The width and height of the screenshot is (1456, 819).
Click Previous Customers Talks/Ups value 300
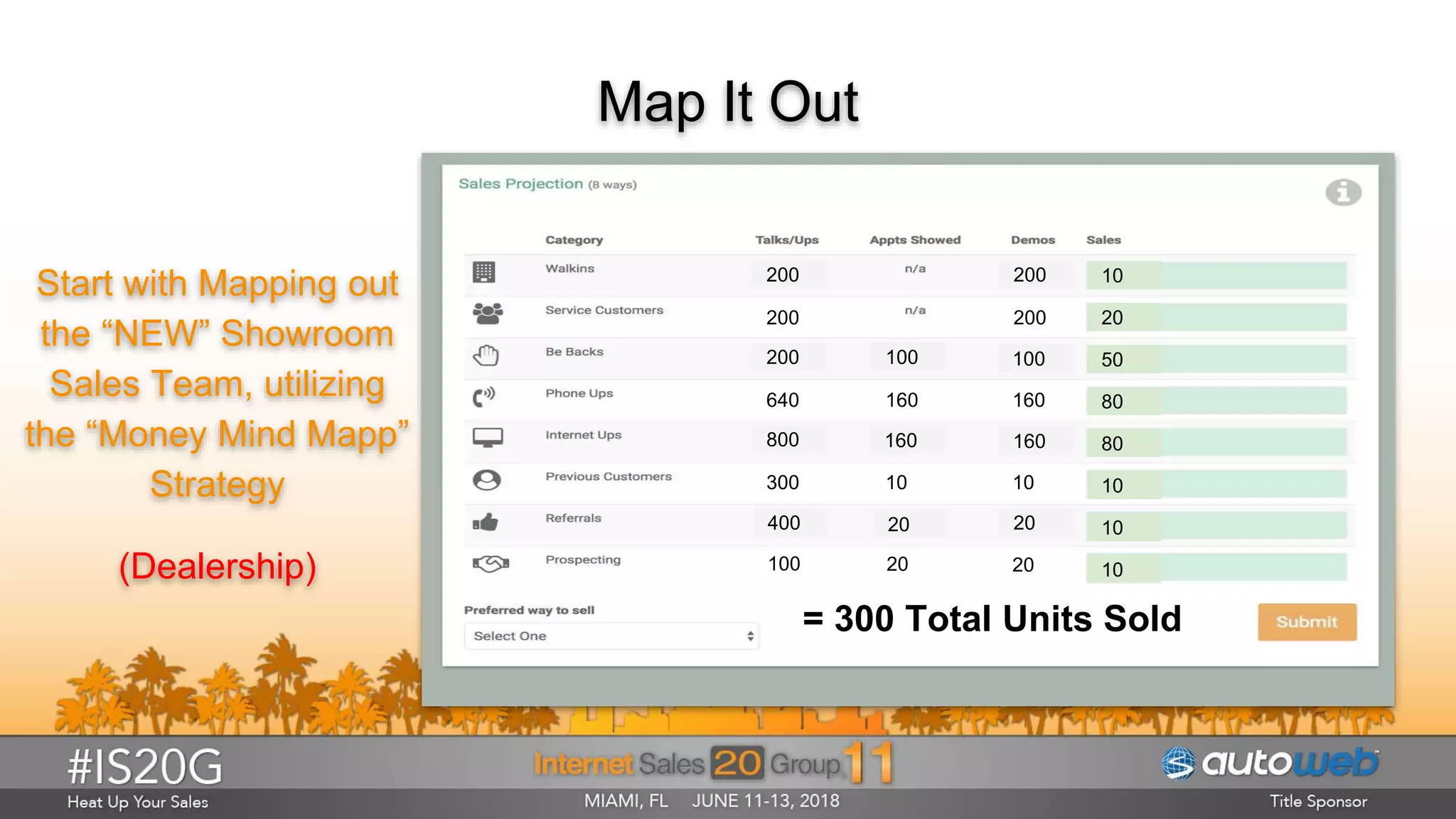point(783,483)
